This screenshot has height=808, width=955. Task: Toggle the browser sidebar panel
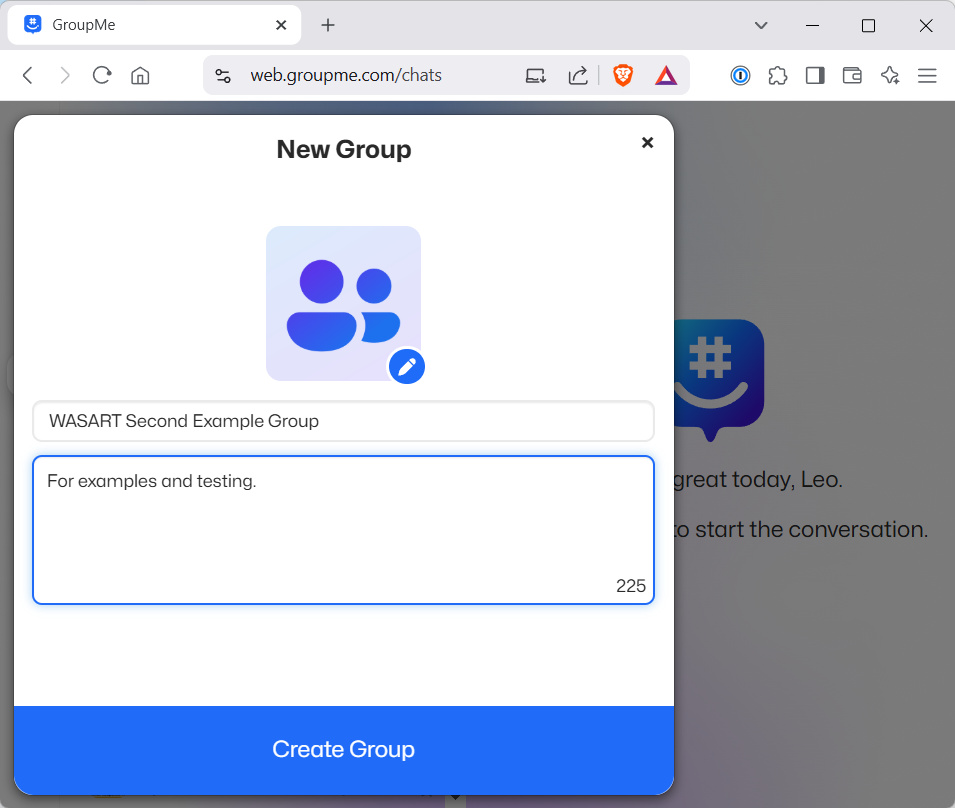(x=815, y=76)
